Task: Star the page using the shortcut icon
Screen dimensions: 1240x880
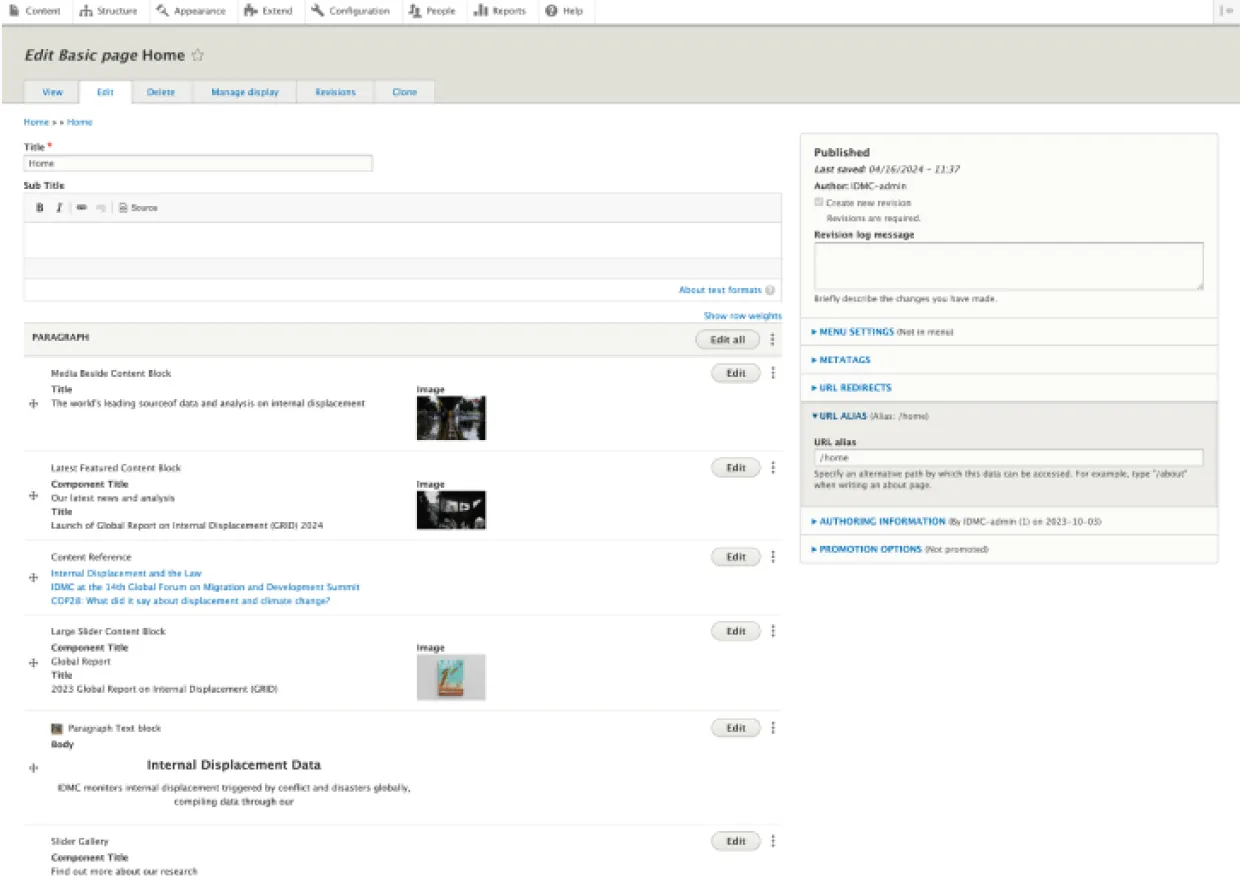Action: click(x=198, y=56)
